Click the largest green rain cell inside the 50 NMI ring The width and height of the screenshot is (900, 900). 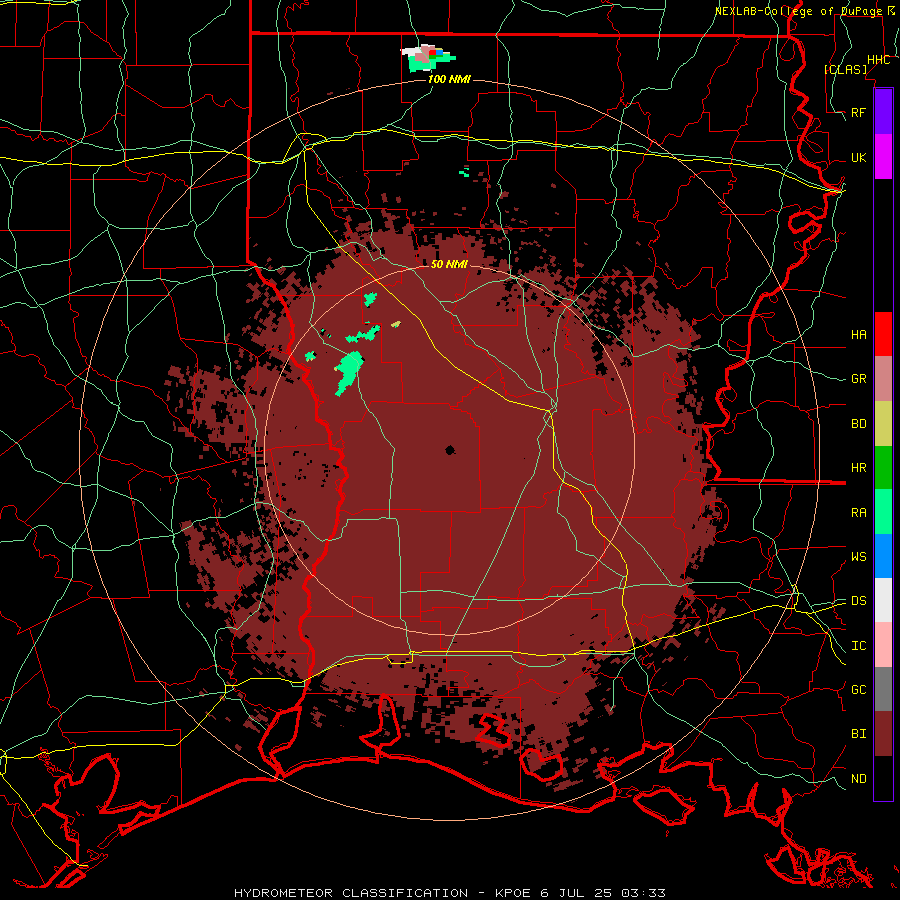pyautogui.click(x=348, y=373)
